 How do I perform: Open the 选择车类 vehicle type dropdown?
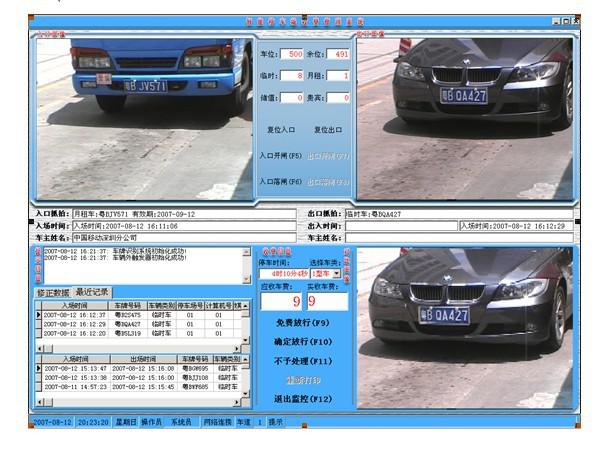[337, 273]
